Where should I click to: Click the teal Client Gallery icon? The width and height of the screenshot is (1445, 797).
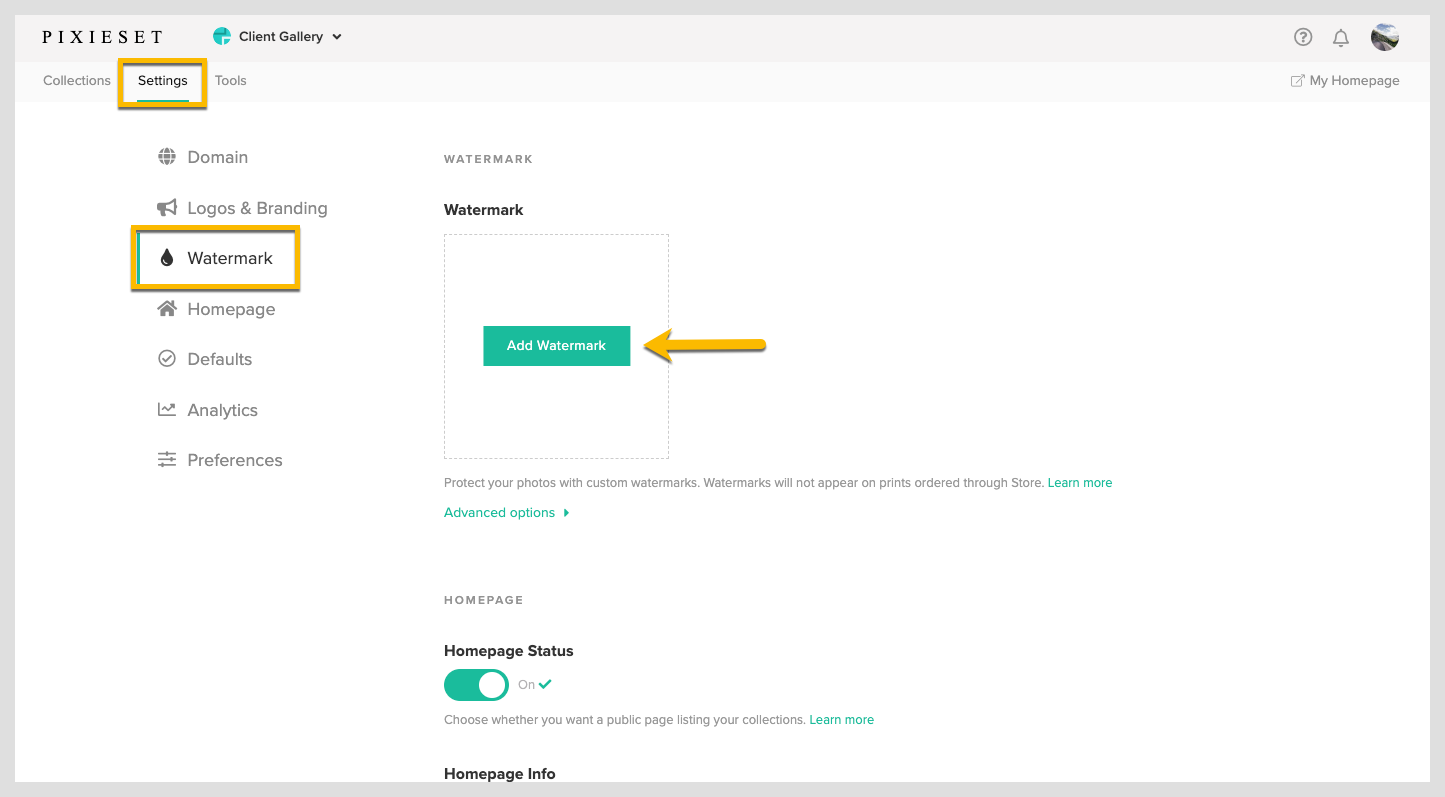click(222, 37)
